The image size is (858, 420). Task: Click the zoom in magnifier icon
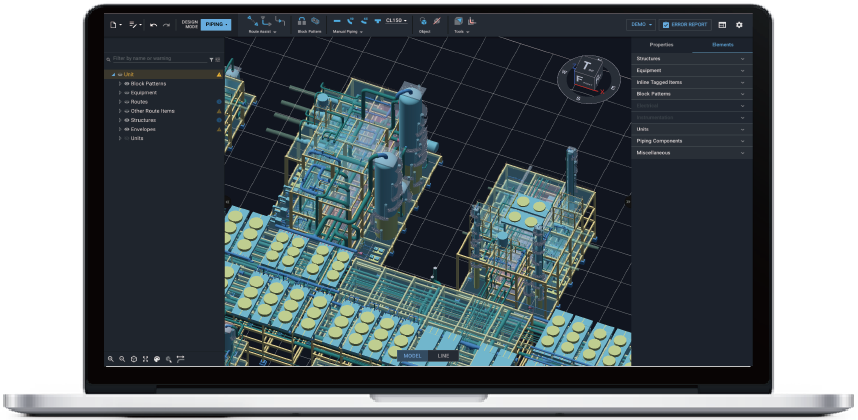(x=111, y=358)
